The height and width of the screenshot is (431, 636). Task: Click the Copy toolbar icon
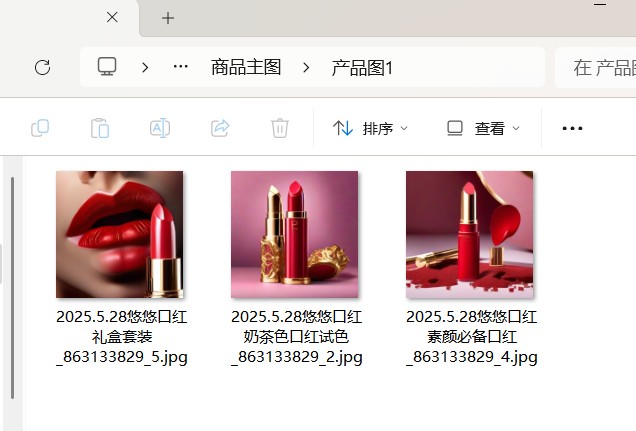tap(40, 128)
